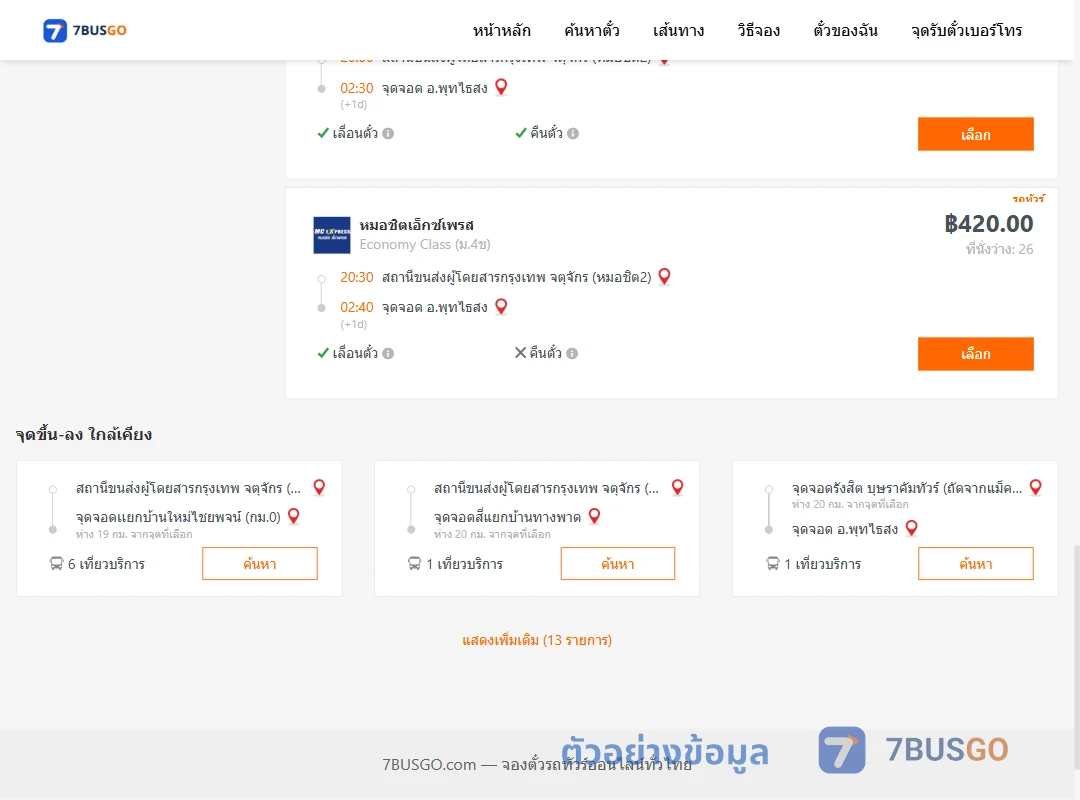Open the เส้นทาง menu item
Viewport: 1080px width, 800px height.
(678, 30)
